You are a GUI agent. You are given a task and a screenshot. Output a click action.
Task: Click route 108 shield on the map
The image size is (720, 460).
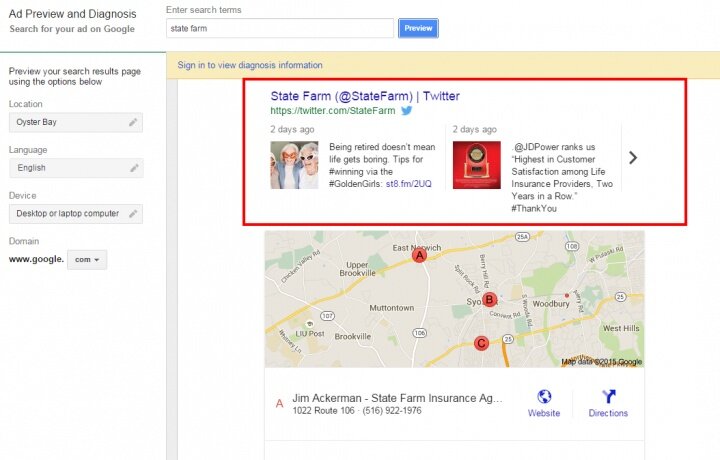(x=572, y=246)
